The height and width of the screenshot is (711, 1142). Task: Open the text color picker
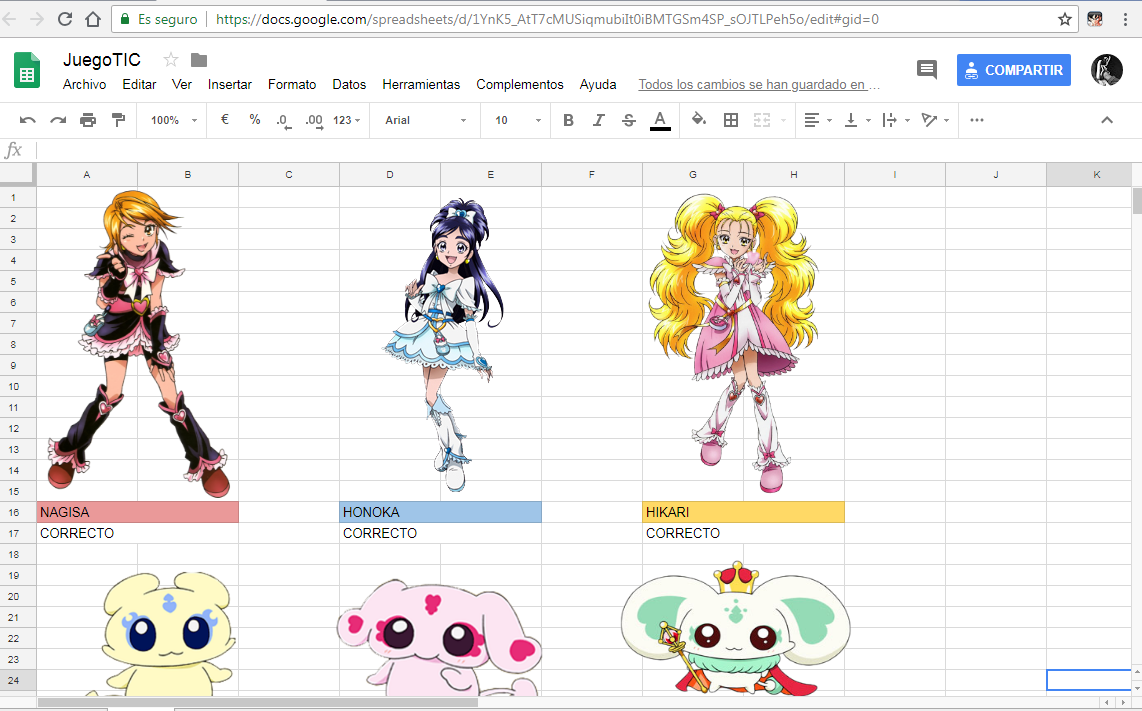(x=660, y=120)
